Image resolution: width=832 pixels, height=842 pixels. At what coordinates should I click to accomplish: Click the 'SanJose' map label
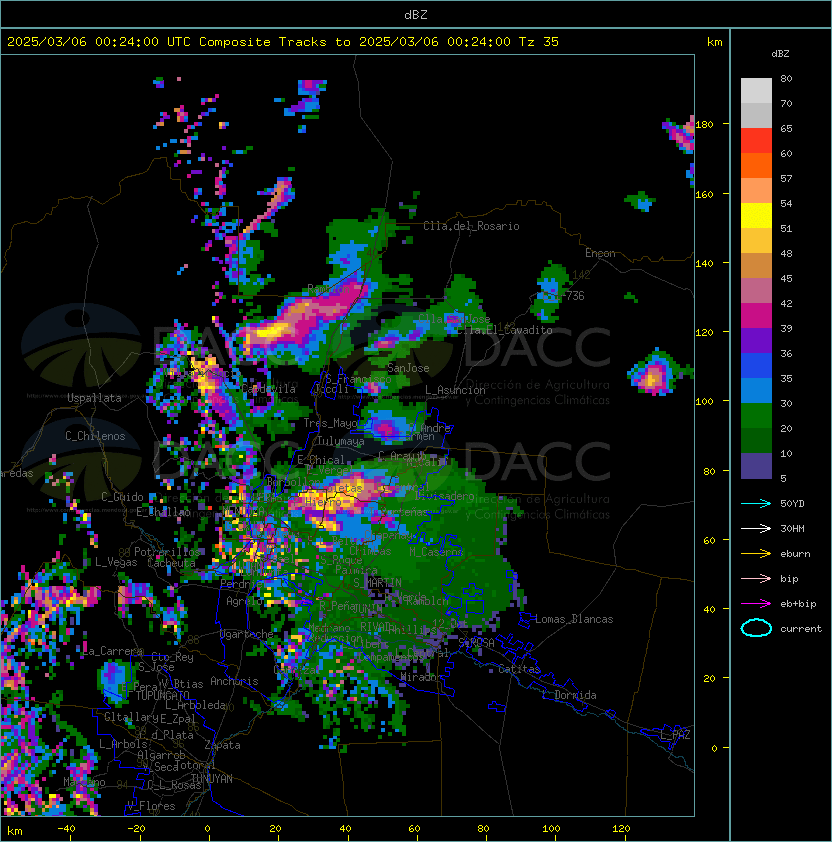click(x=408, y=368)
